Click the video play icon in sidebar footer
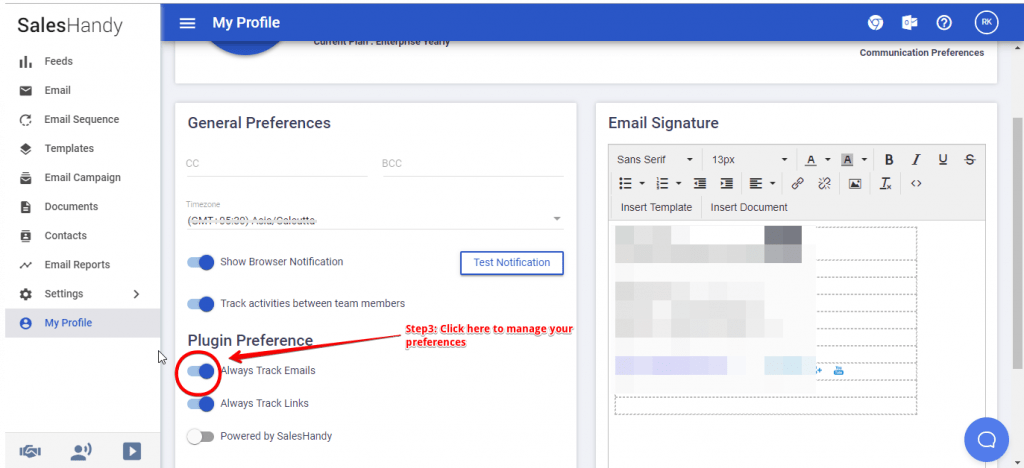This screenshot has height=468, width=1024. tap(132, 451)
